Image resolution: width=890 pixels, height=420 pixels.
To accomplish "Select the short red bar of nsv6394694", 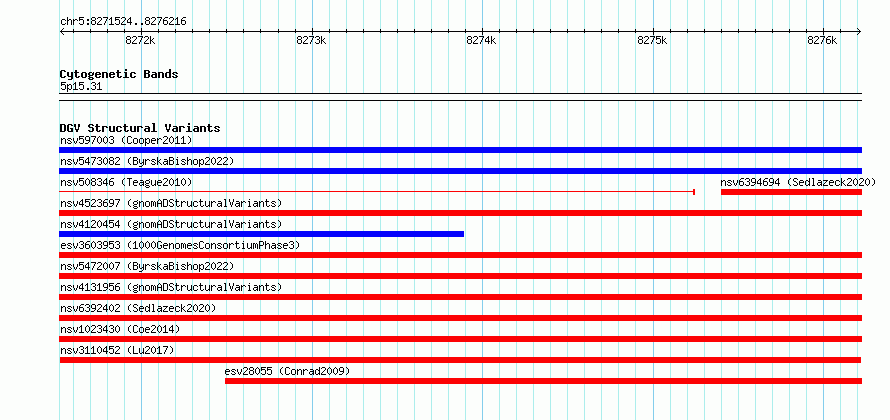I will pyautogui.click(x=791, y=192).
